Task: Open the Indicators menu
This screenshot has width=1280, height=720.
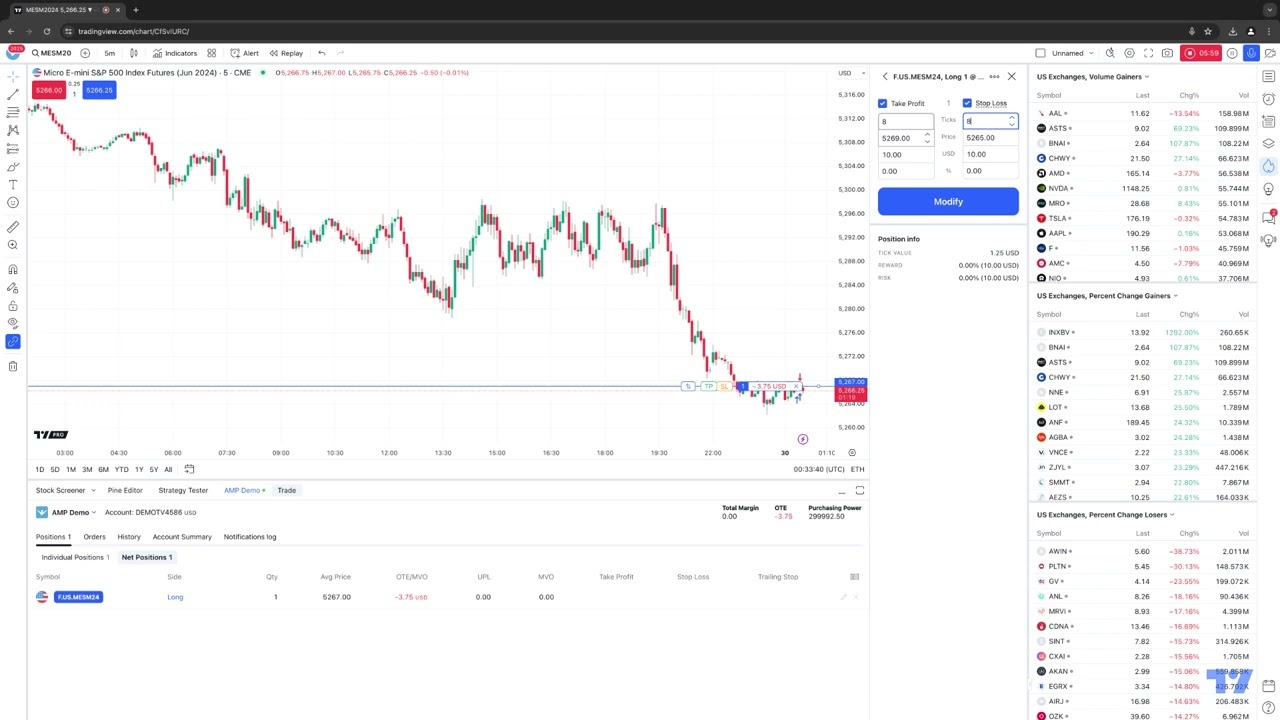Action: pos(174,53)
